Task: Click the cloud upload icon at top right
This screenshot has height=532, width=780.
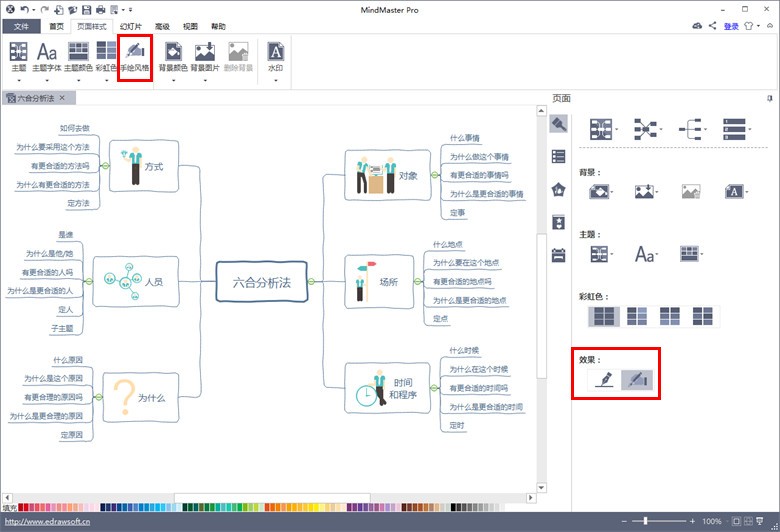Action: 697,26
